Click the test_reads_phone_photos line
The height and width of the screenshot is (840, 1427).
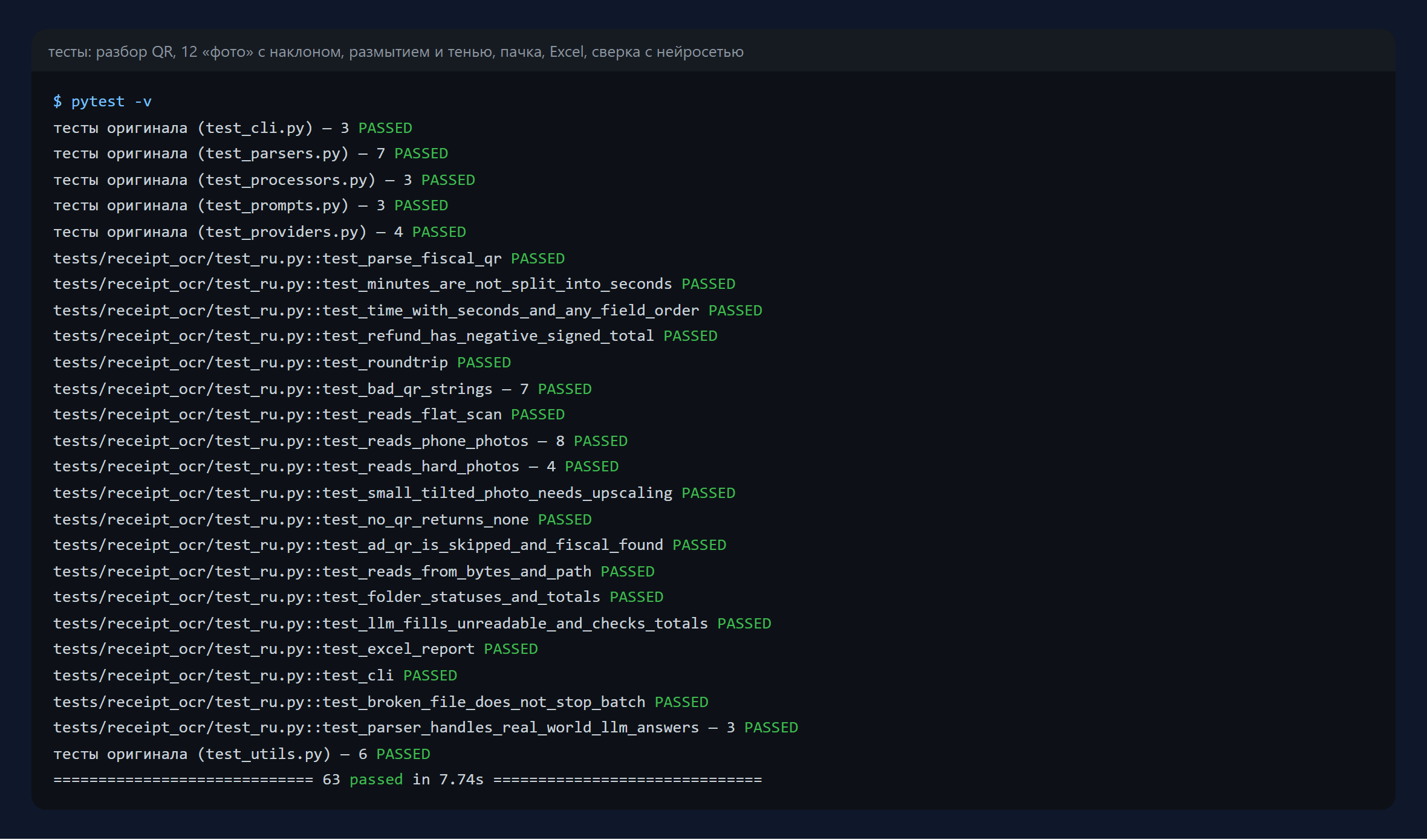tap(340, 441)
